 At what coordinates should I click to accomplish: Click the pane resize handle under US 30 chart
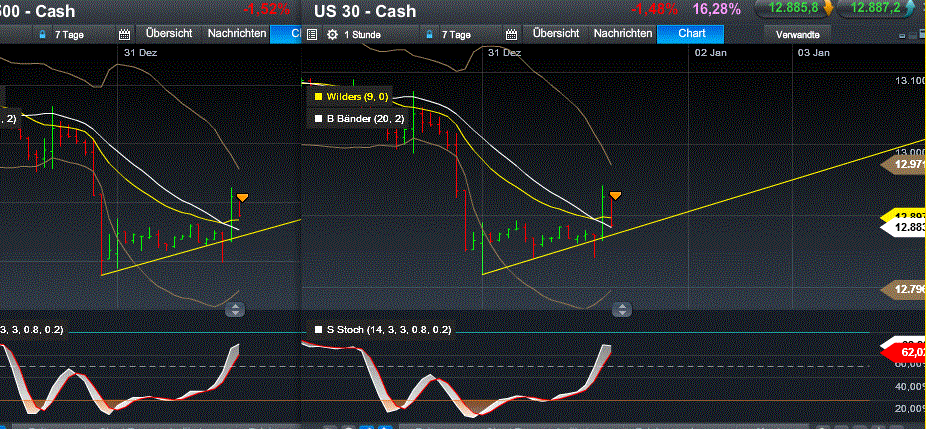[622, 309]
